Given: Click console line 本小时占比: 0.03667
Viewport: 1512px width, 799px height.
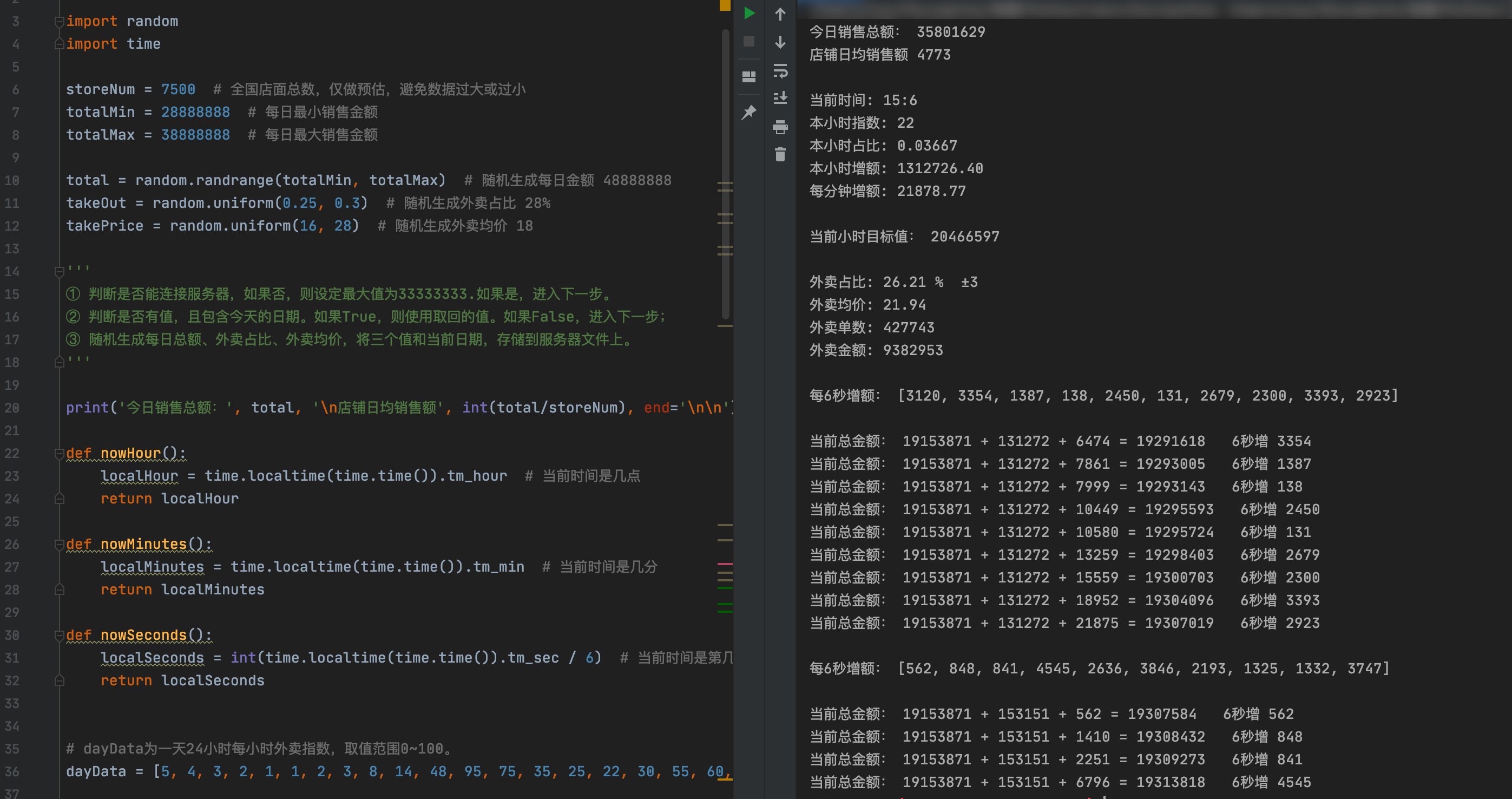Looking at the screenshot, I should [x=883, y=146].
